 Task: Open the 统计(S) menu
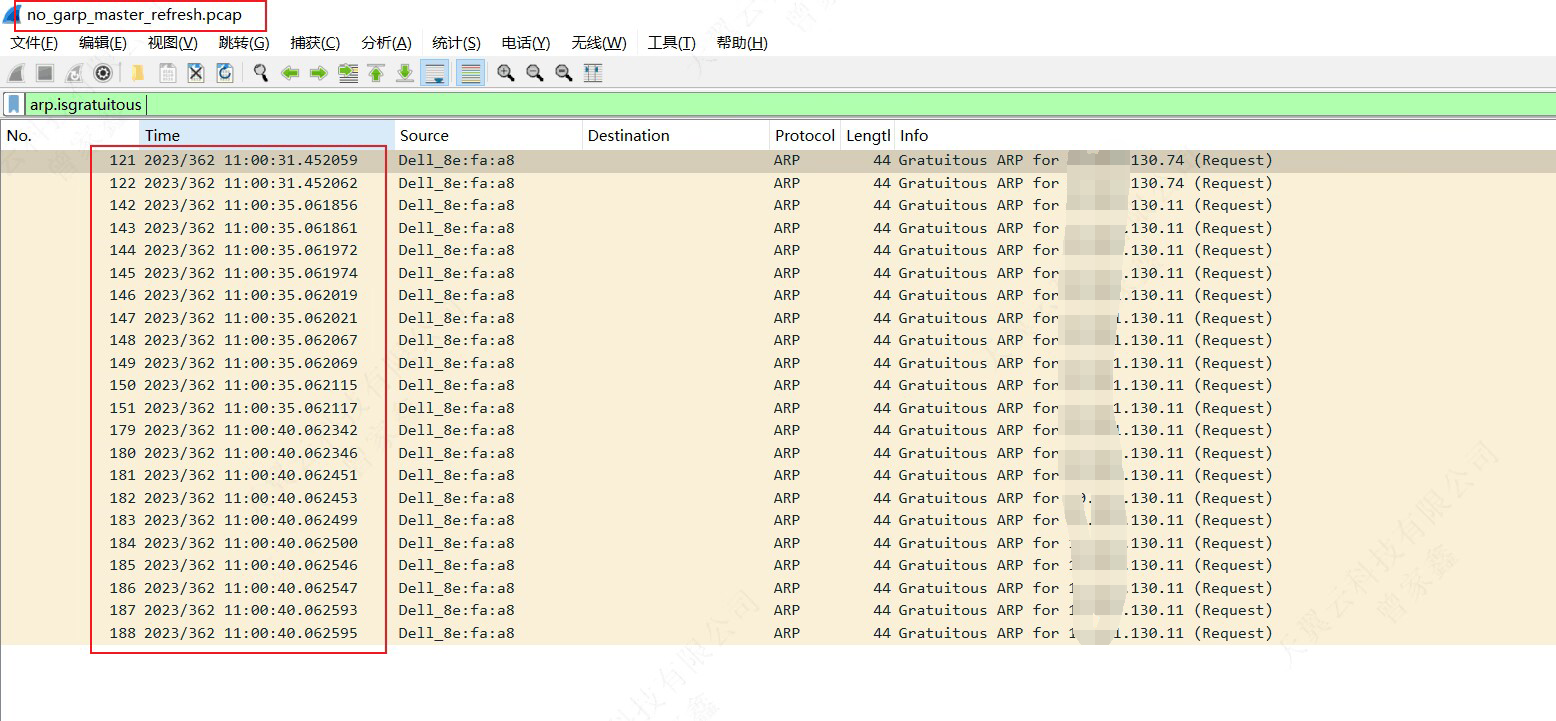456,43
